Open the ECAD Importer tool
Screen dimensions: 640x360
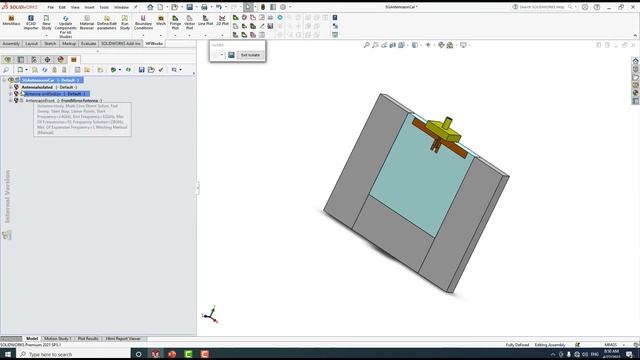coord(31,22)
